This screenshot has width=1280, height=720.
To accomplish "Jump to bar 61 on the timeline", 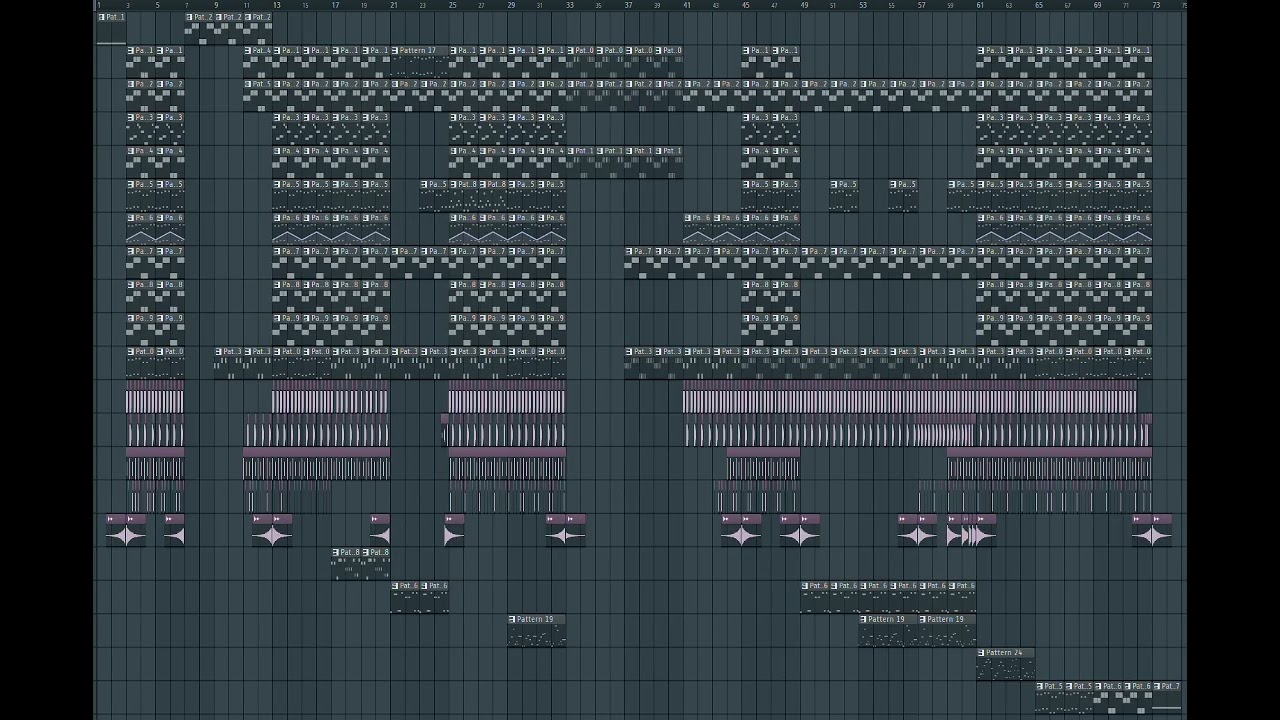I will pyautogui.click(x=980, y=5).
